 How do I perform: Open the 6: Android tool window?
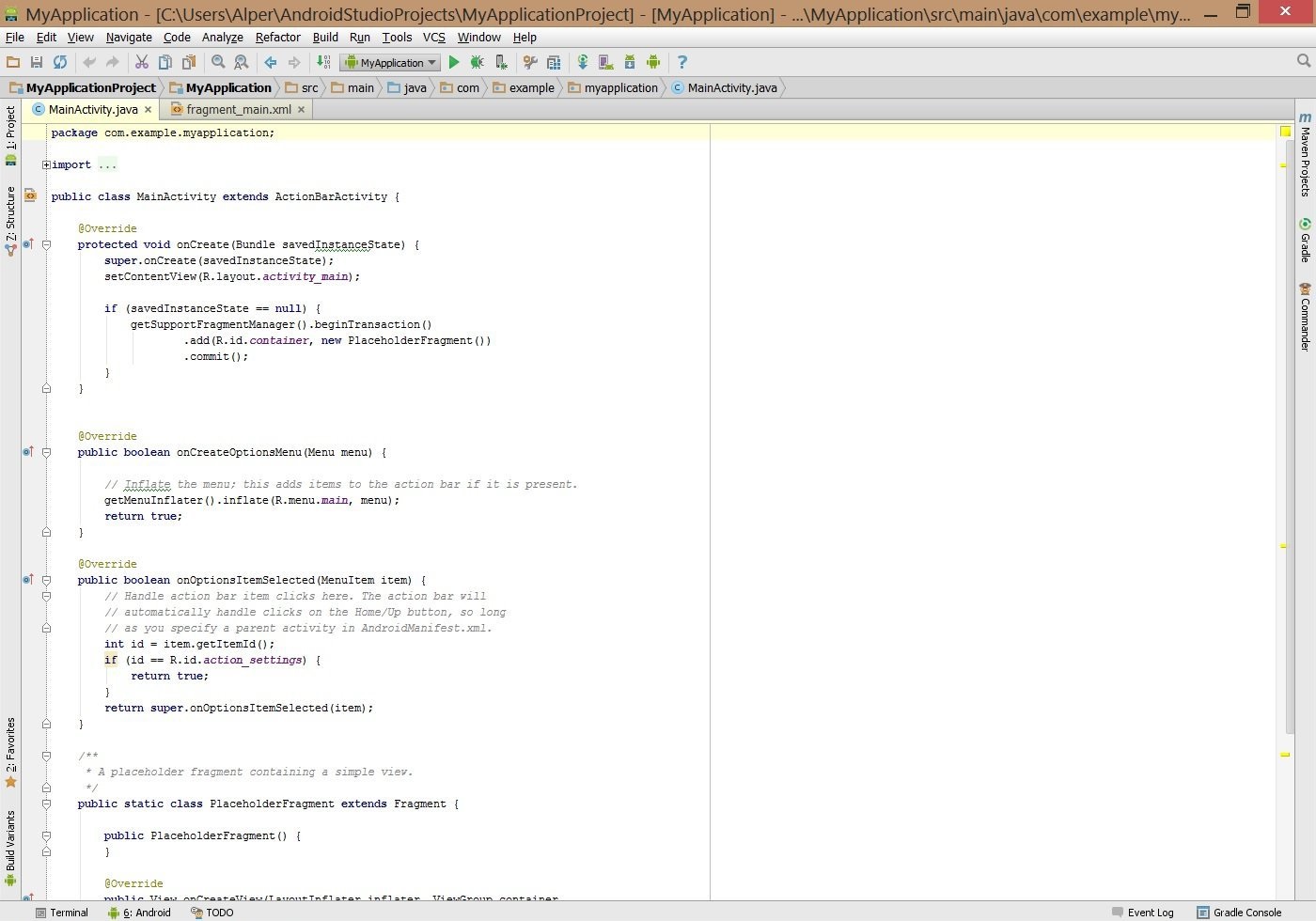click(139, 913)
